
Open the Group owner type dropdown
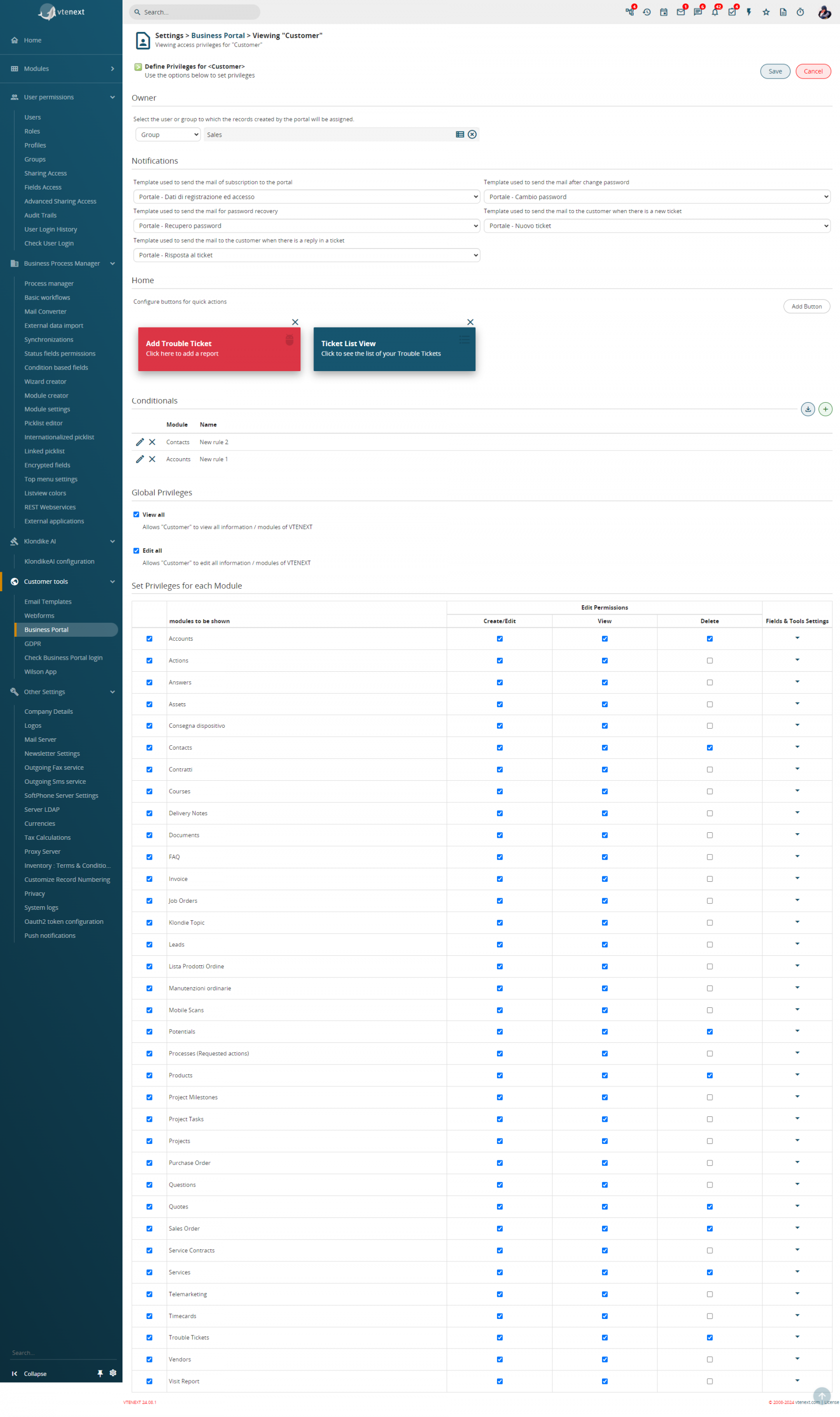click(168, 135)
